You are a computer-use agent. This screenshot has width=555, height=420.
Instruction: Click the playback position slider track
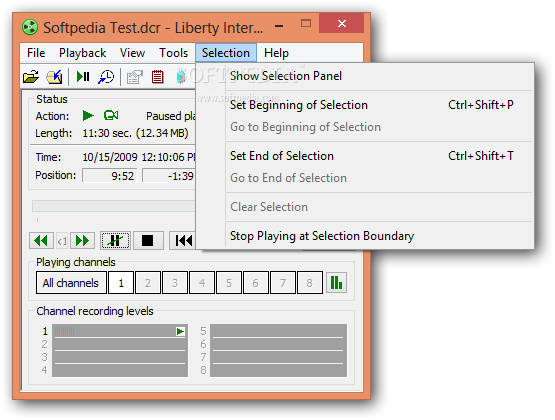pos(114,206)
